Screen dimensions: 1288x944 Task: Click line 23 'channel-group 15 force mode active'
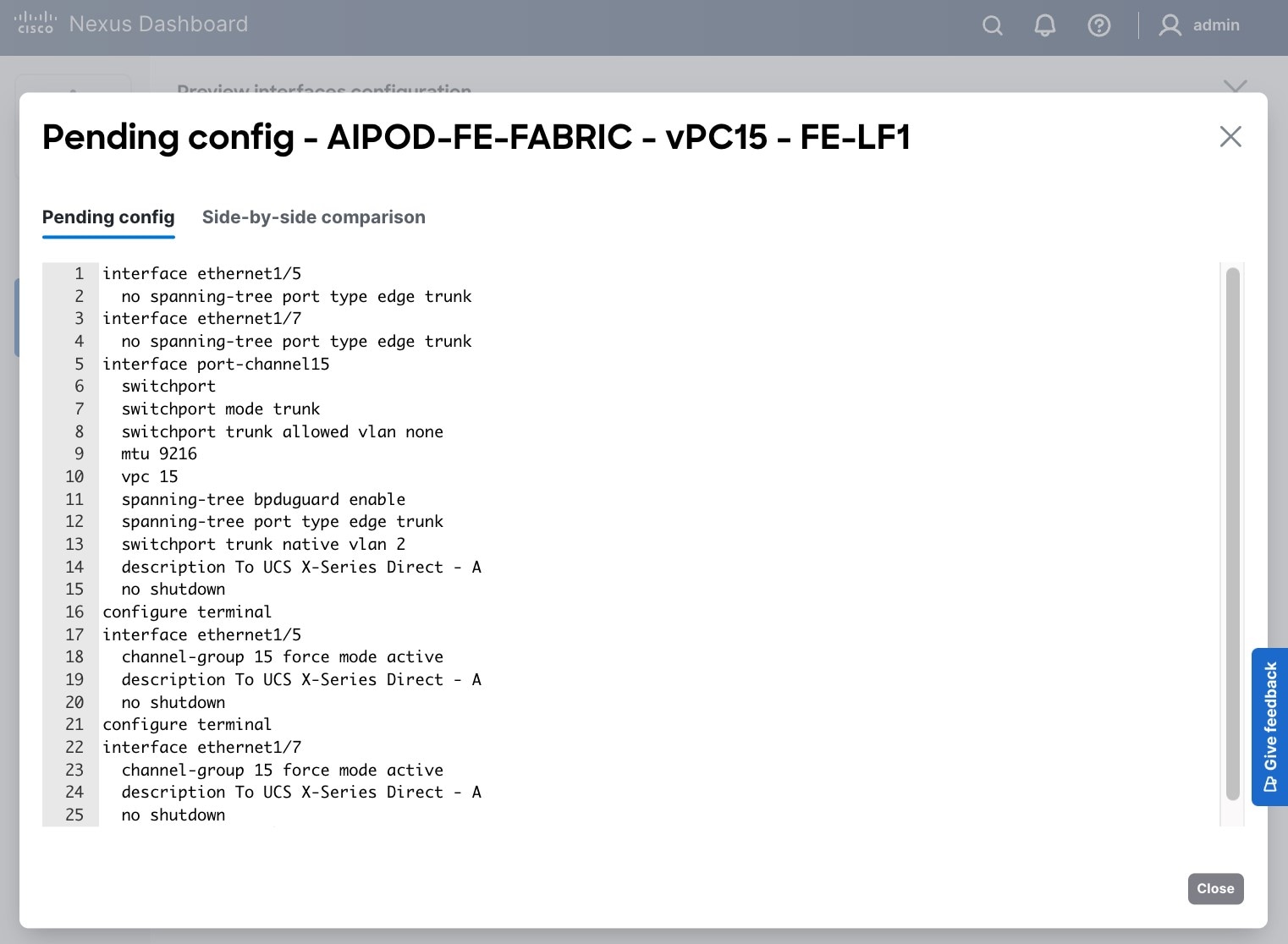coord(283,770)
